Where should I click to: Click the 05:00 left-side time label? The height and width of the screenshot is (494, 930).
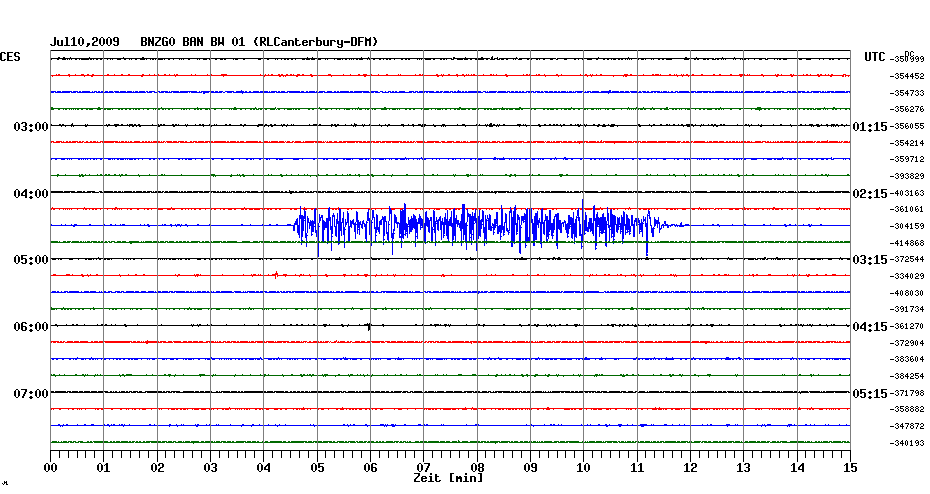(x=31, y=260)
